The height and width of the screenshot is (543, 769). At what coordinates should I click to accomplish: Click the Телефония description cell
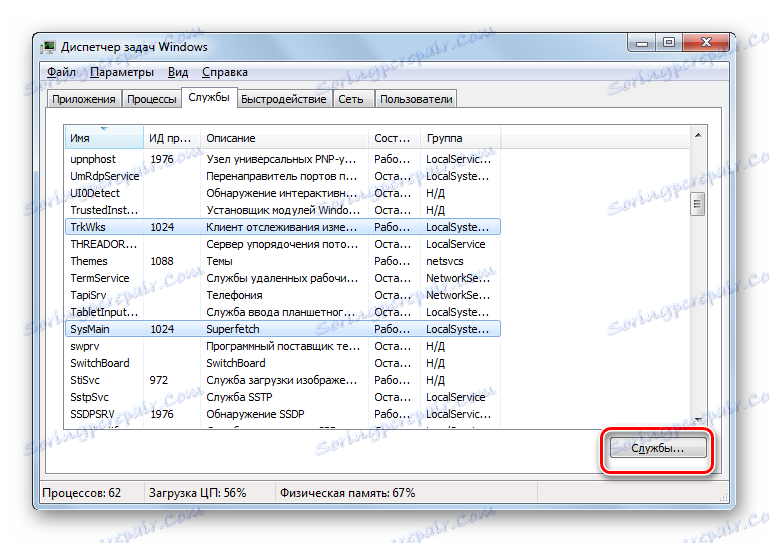234,295
